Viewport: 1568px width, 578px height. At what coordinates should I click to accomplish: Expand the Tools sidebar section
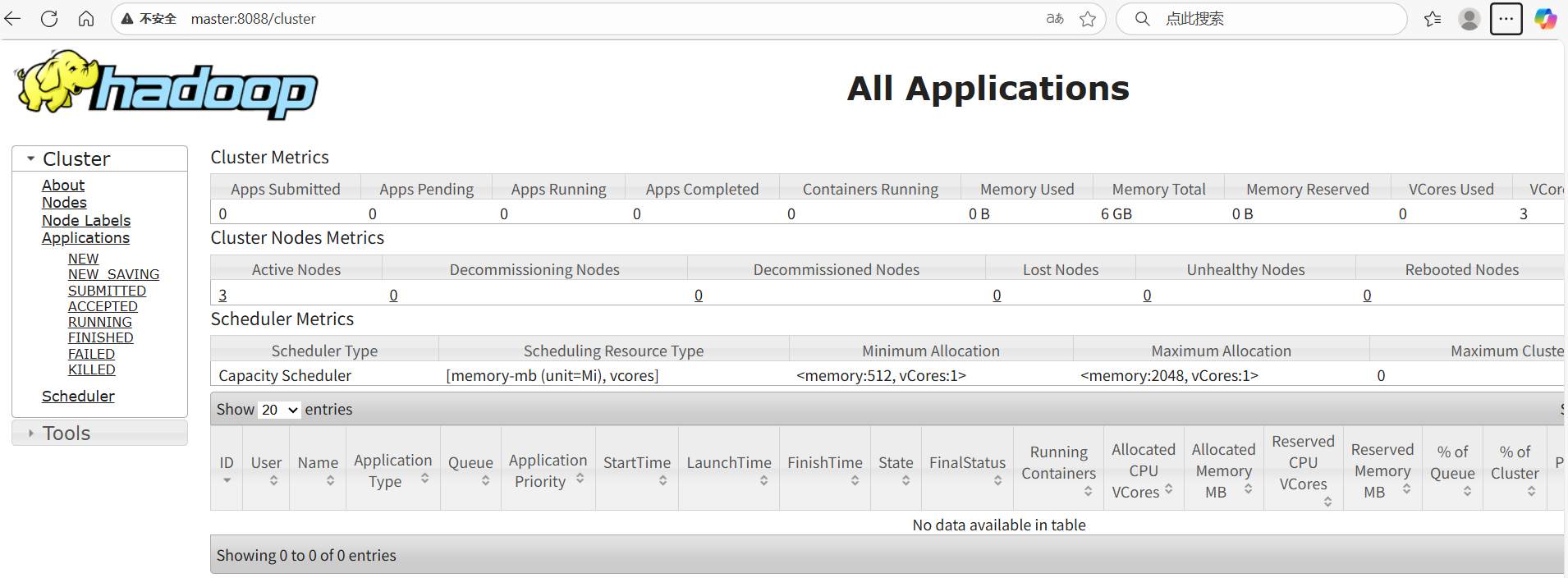coord(99,433)
